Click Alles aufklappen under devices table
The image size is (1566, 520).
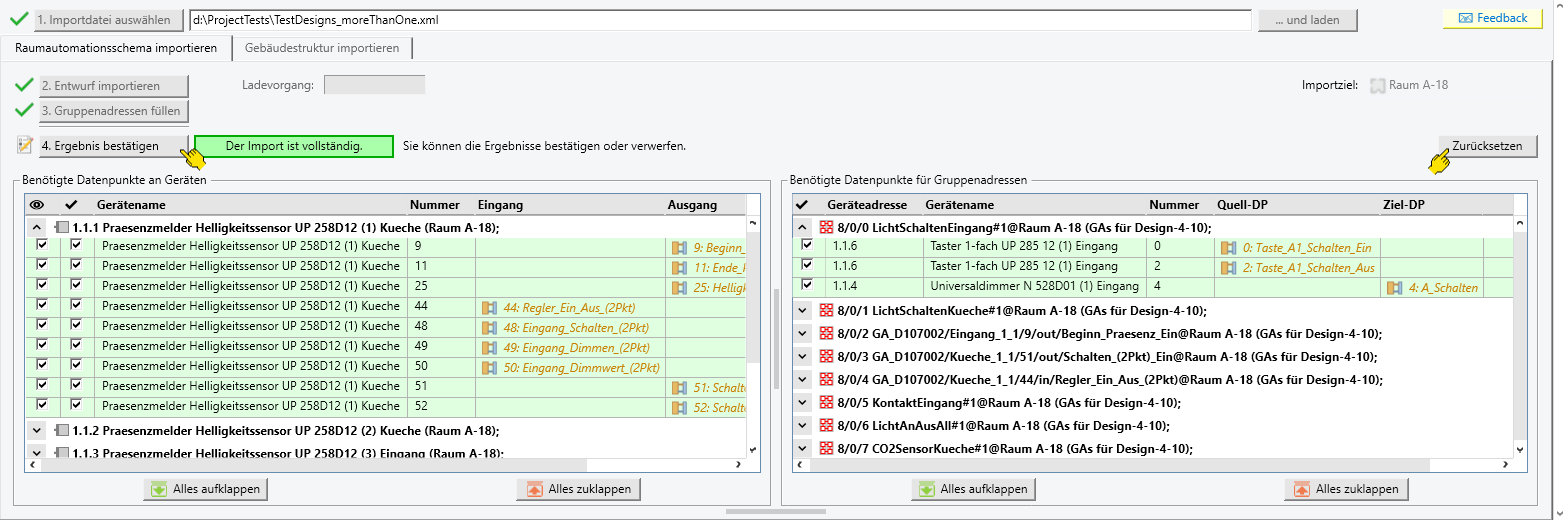point(205,489)
